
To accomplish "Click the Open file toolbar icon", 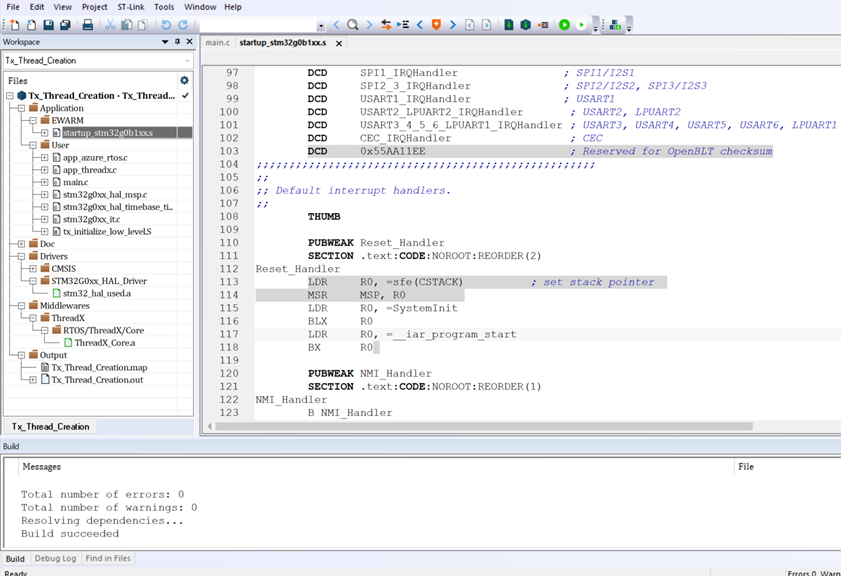I will 32,25.
